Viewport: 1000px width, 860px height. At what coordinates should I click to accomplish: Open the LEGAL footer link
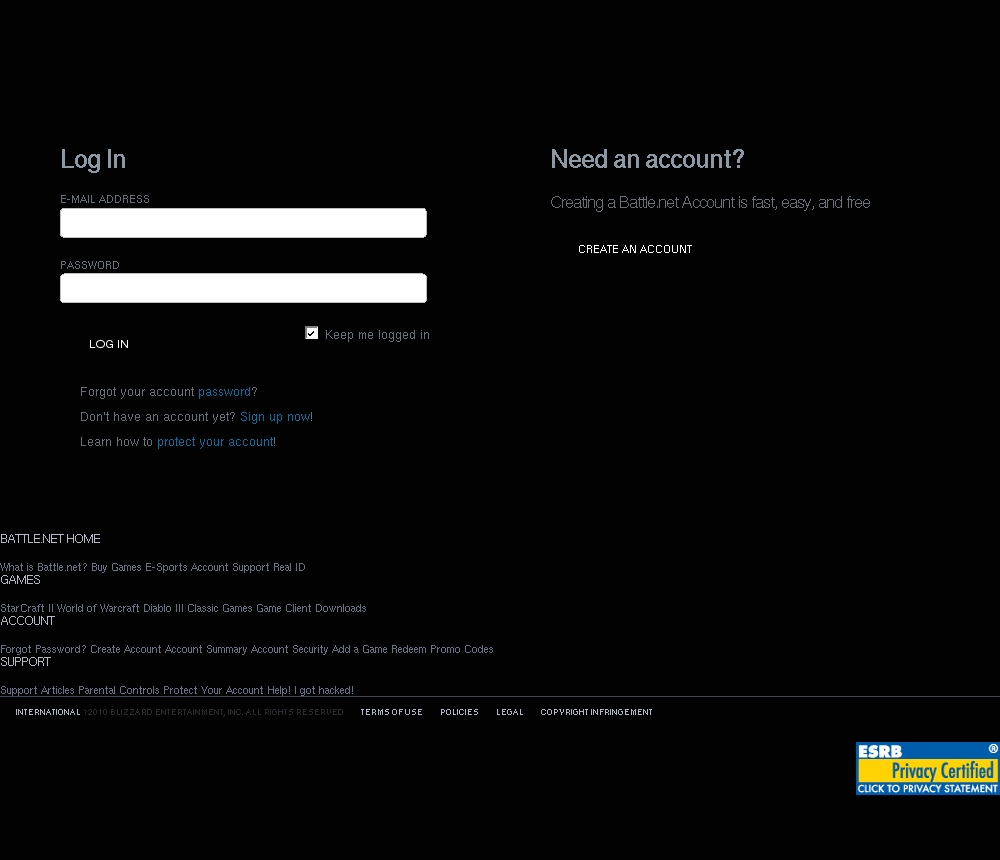510,712
